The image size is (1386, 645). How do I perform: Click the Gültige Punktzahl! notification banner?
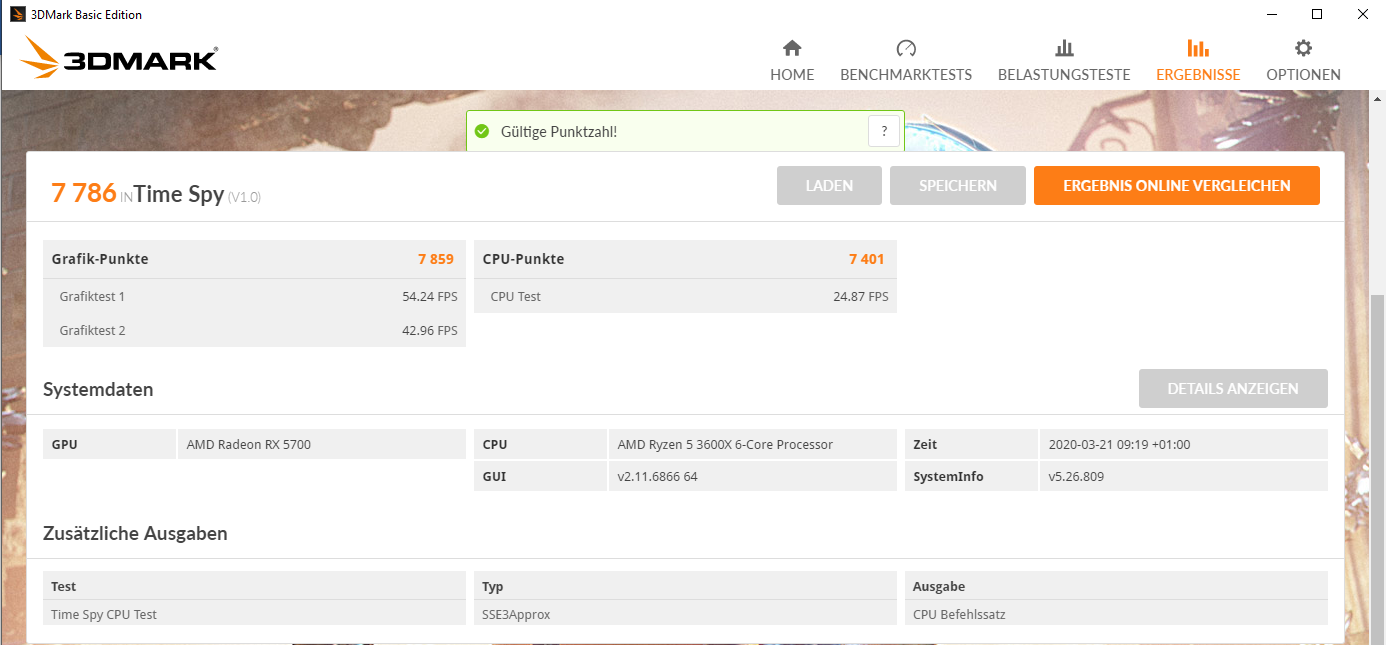(685, 131)
